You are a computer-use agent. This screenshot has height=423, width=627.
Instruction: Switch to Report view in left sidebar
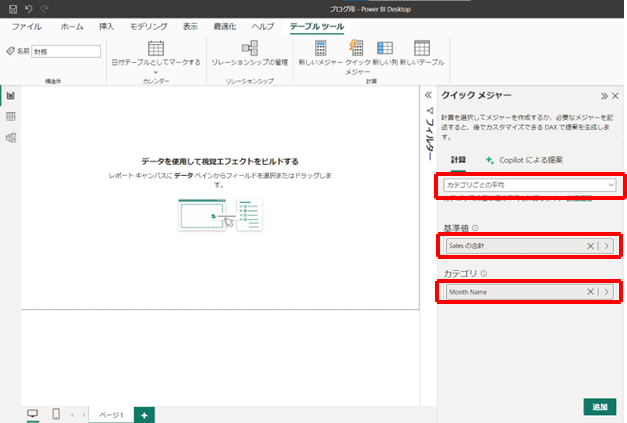[x=10, y=96]
